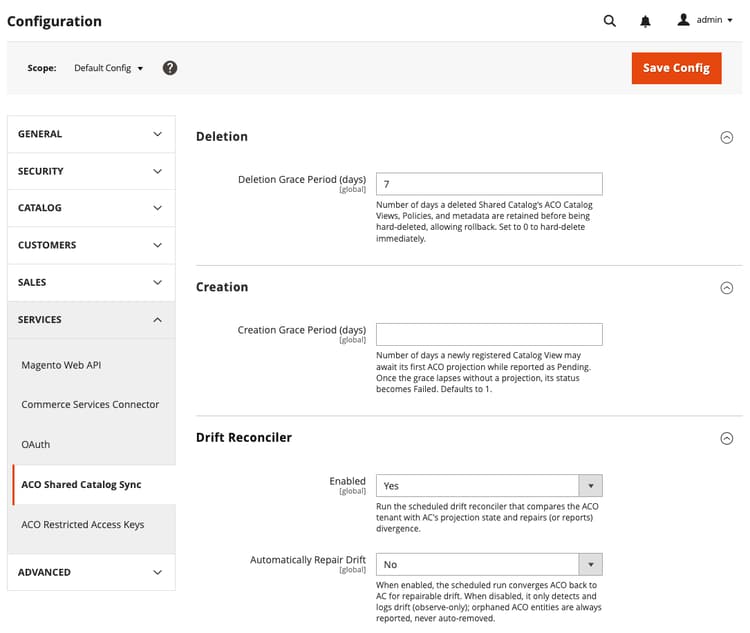
Task: Expand the GENERAL section
Action: (91, 134)
